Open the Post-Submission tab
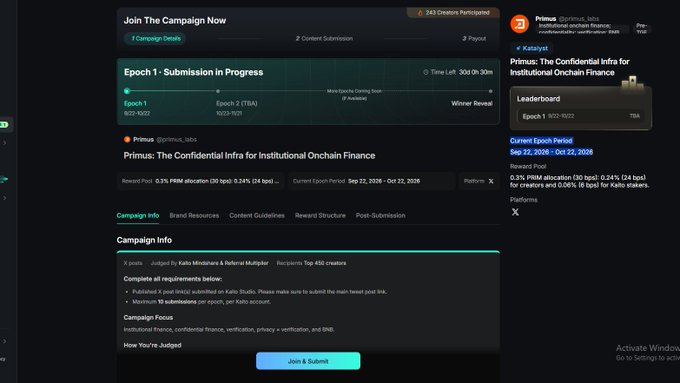This screenshot has width=680, height=383. (x=380, y=216)
